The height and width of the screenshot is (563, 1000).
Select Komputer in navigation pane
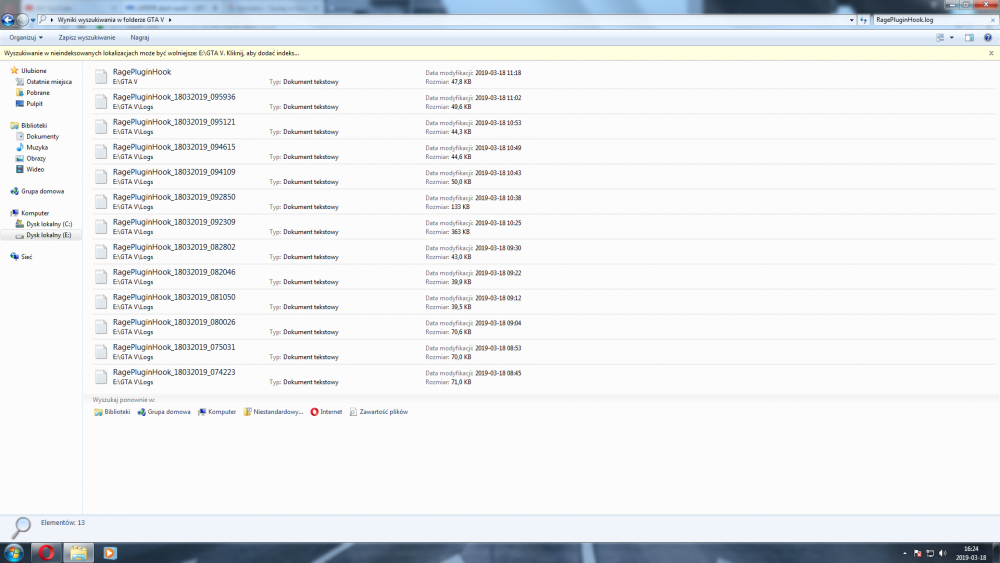click(x=35, y=213)
